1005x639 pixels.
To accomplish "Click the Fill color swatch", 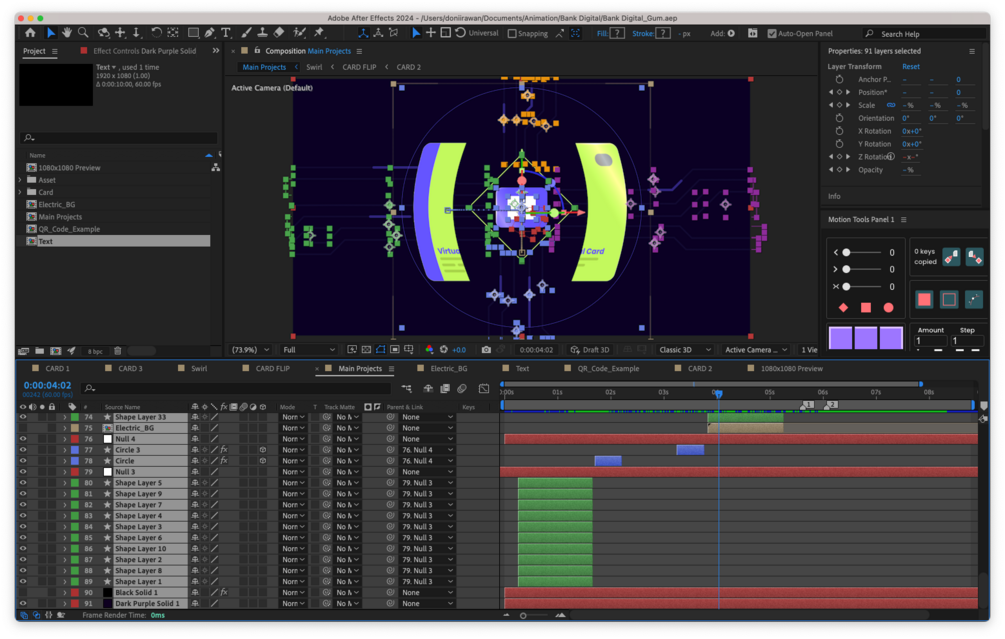I will 617,33.
